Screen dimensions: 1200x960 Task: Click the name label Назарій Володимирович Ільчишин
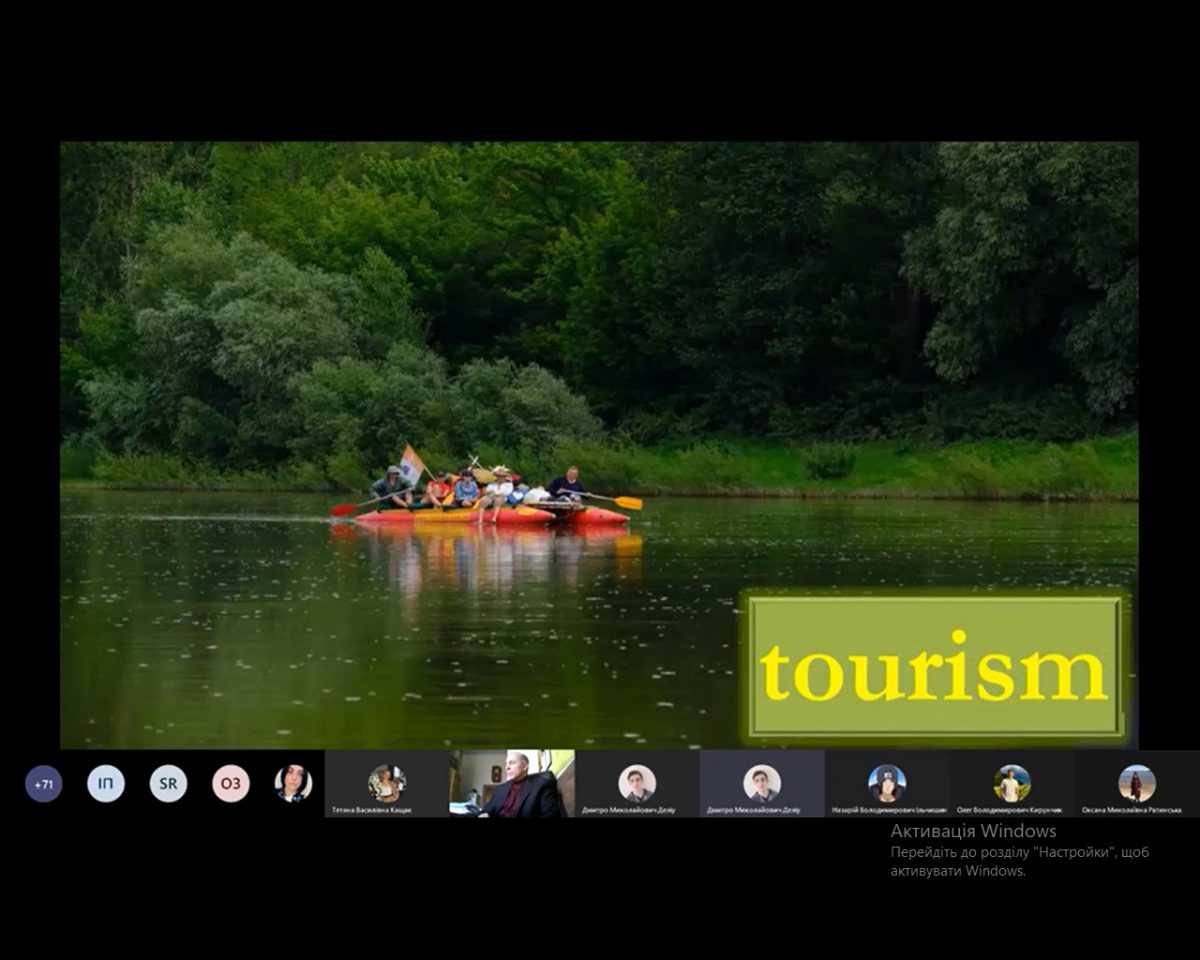point(888,810)
